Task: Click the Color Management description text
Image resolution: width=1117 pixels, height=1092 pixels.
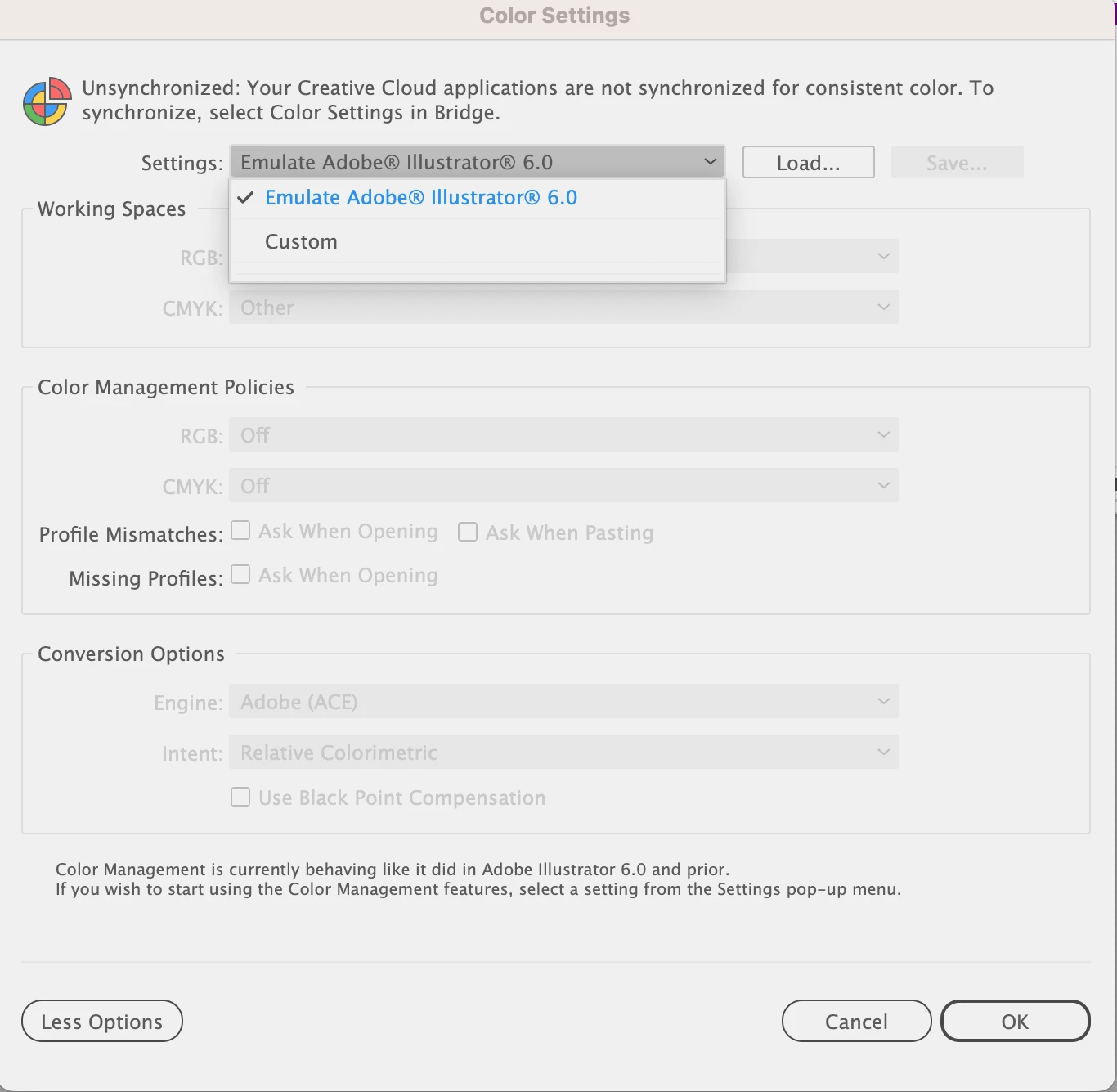Action: coord(478,879)
